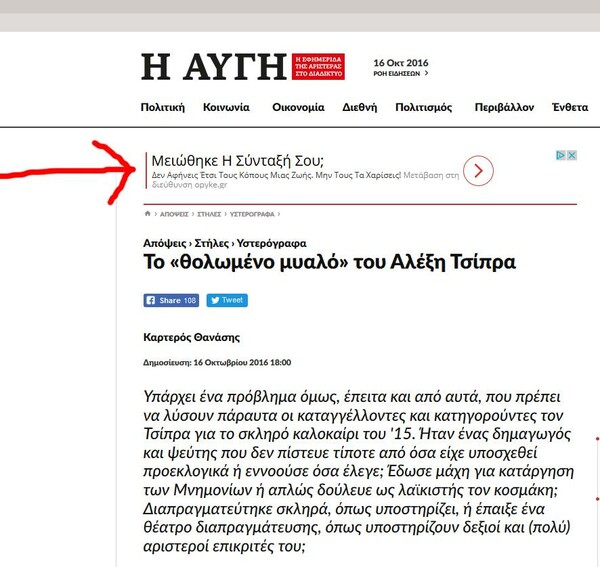
Task: Click the home icon in the breadcrumb
Action: 148,214
